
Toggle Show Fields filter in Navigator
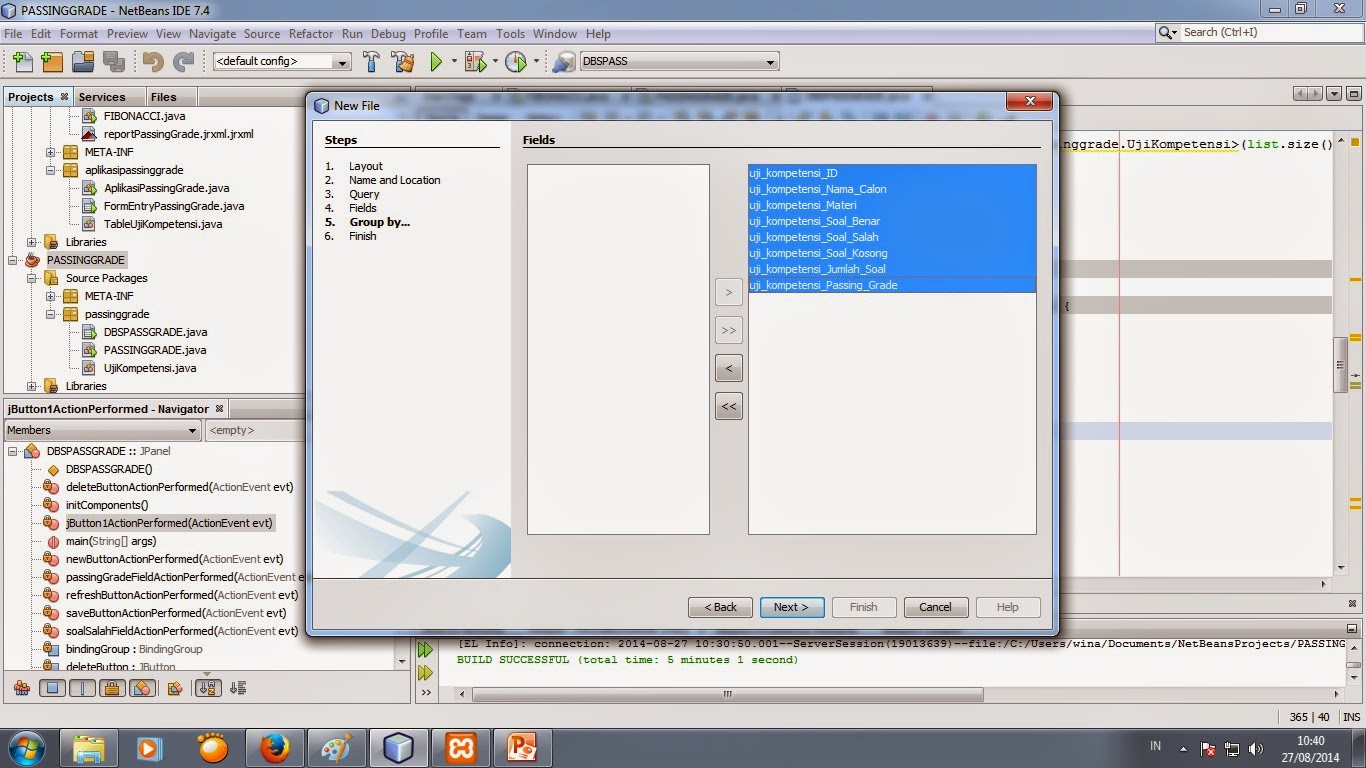click(x=52, y=688)
